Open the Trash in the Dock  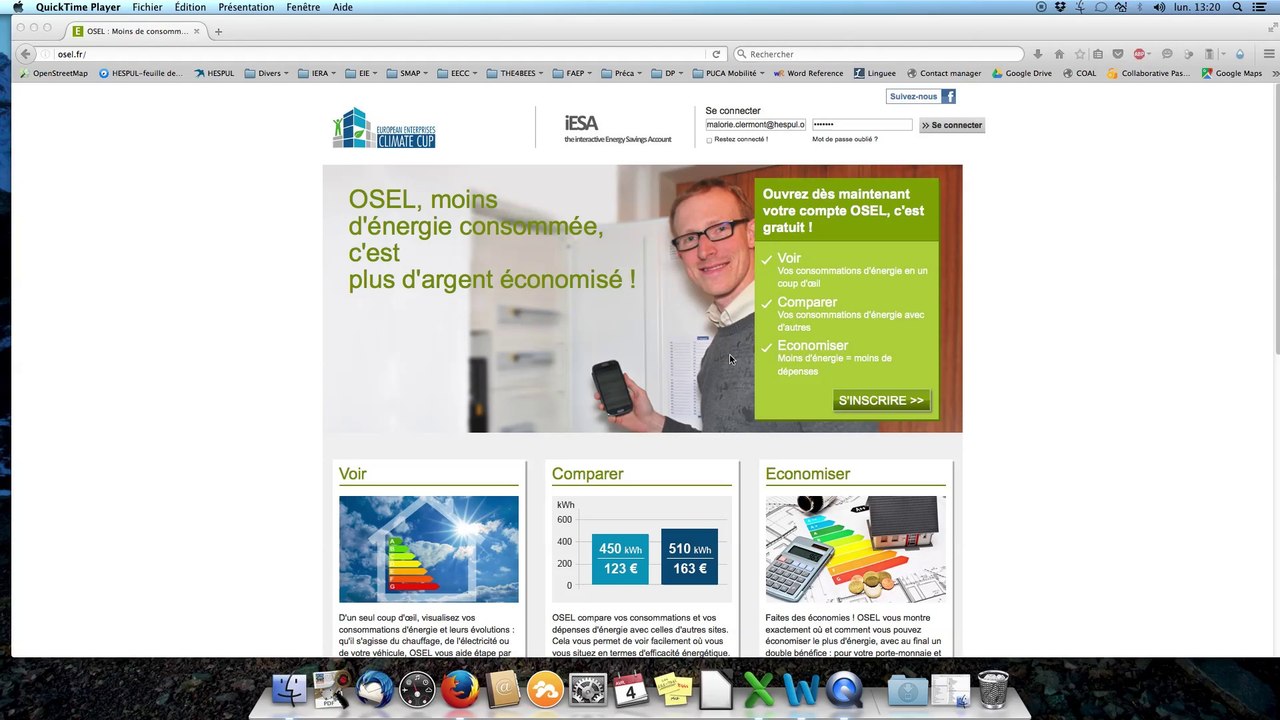click(993, 690)
